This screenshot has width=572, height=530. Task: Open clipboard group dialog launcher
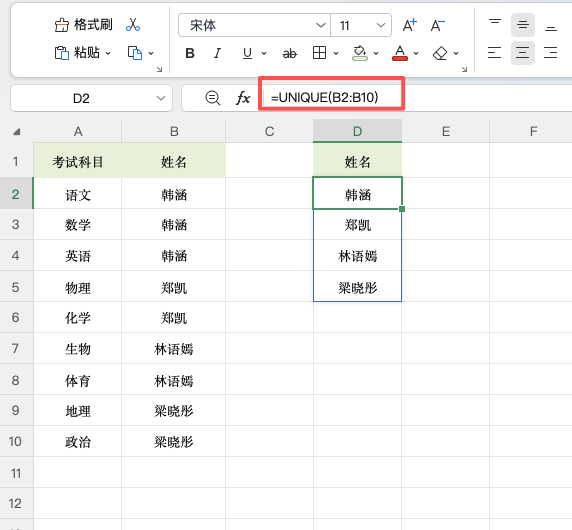pyautogui.click(x=159, y=69)
